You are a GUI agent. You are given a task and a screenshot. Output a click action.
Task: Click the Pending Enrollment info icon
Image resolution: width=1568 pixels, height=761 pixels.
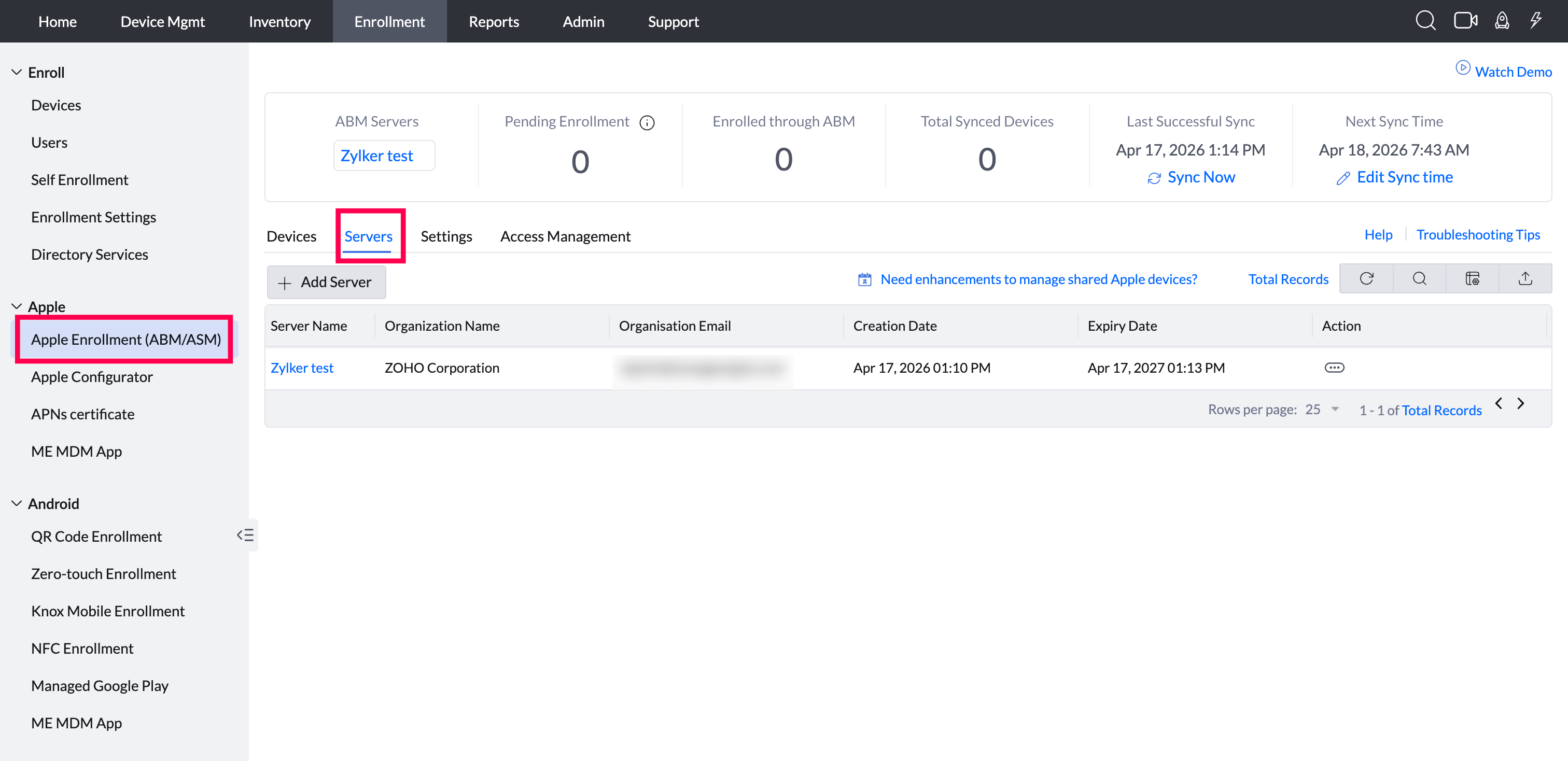tap(647, 123)
